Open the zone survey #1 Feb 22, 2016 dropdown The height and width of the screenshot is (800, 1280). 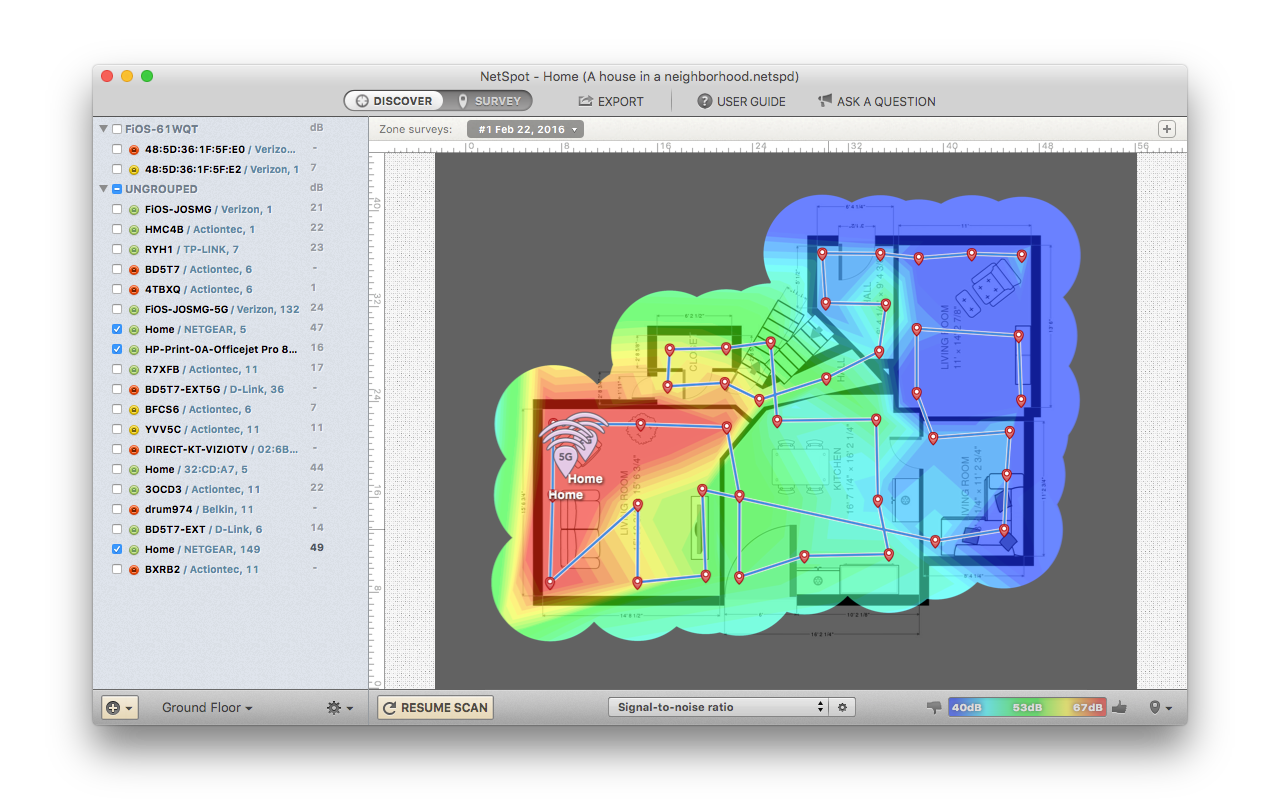pos(525,129)
